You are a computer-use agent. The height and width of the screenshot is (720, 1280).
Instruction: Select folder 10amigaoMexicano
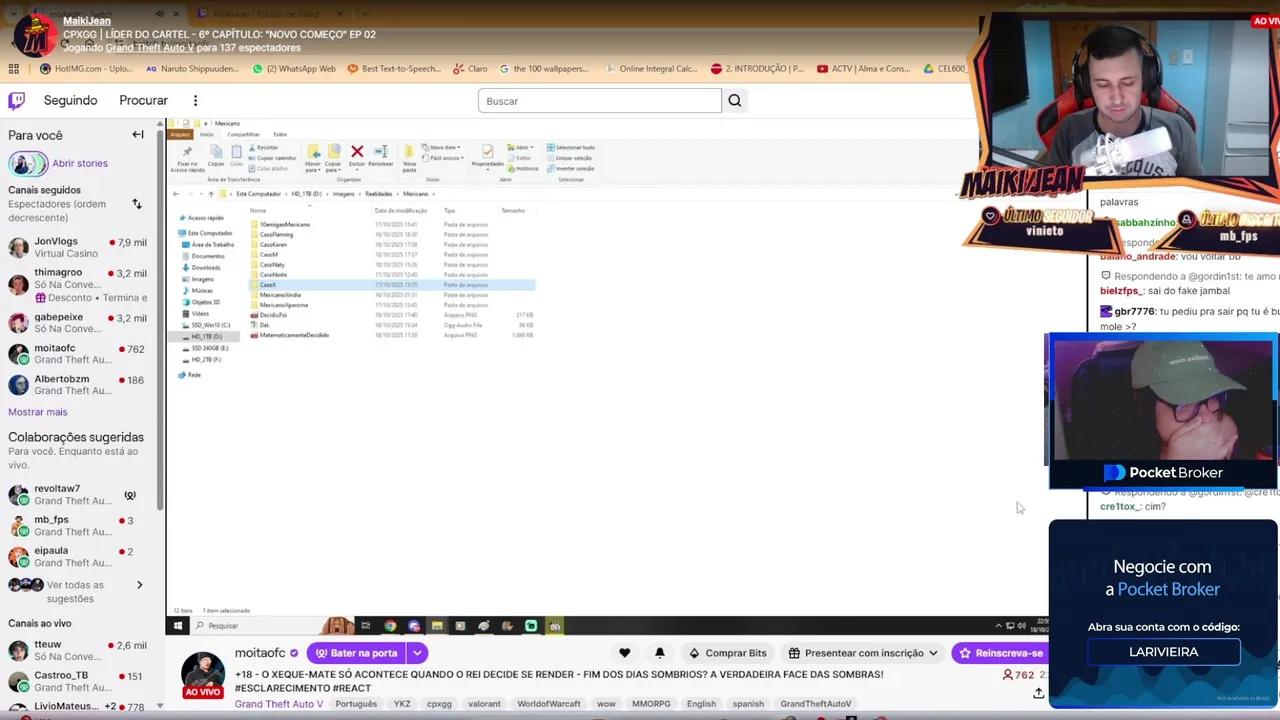(285, 224)
